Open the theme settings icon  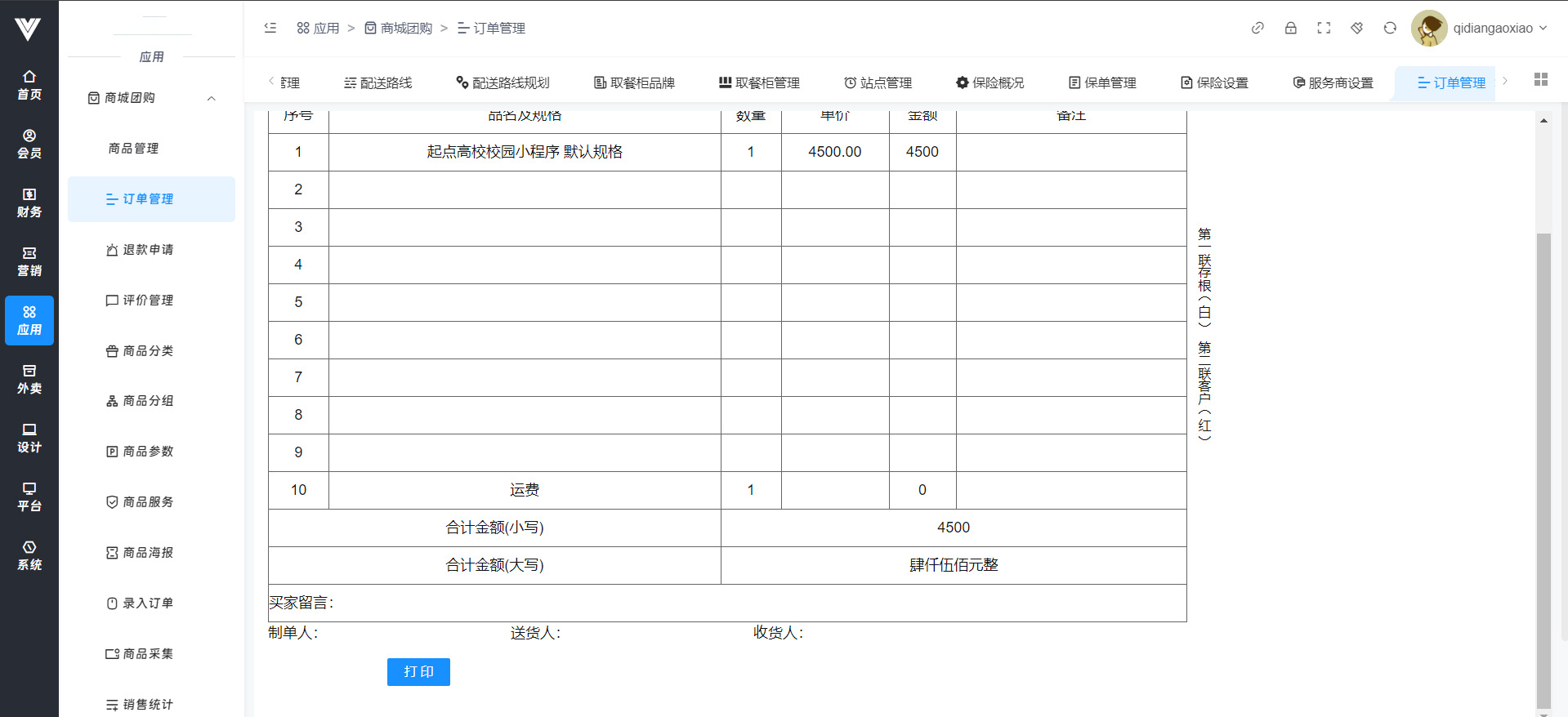point(1356,28)
